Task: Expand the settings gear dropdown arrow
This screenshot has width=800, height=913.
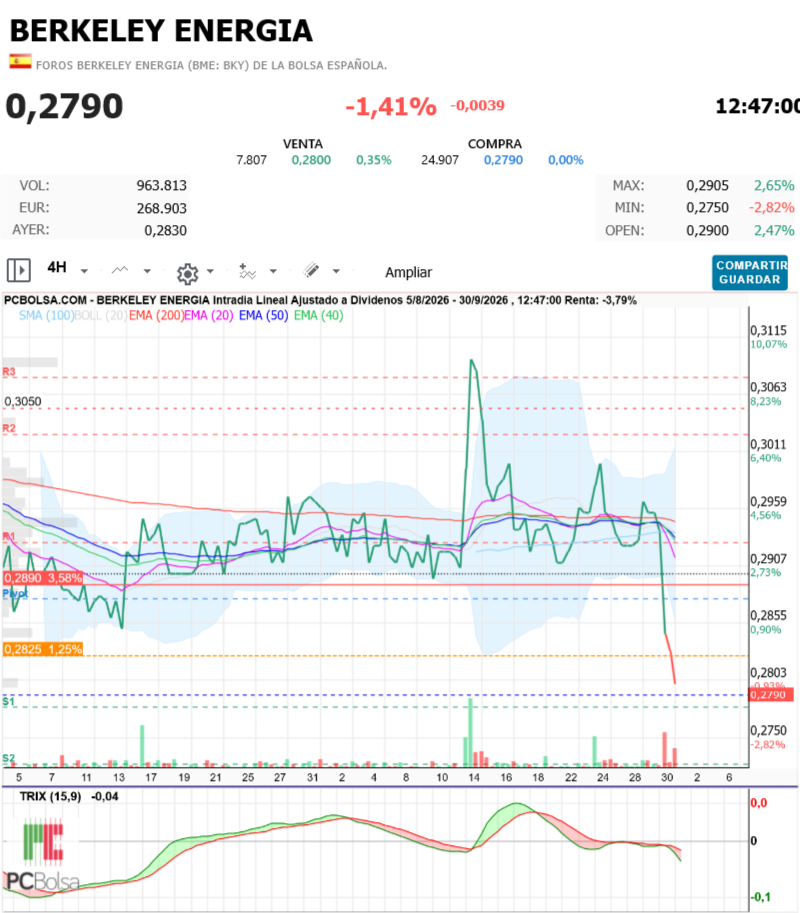Action: pos(211,271)
